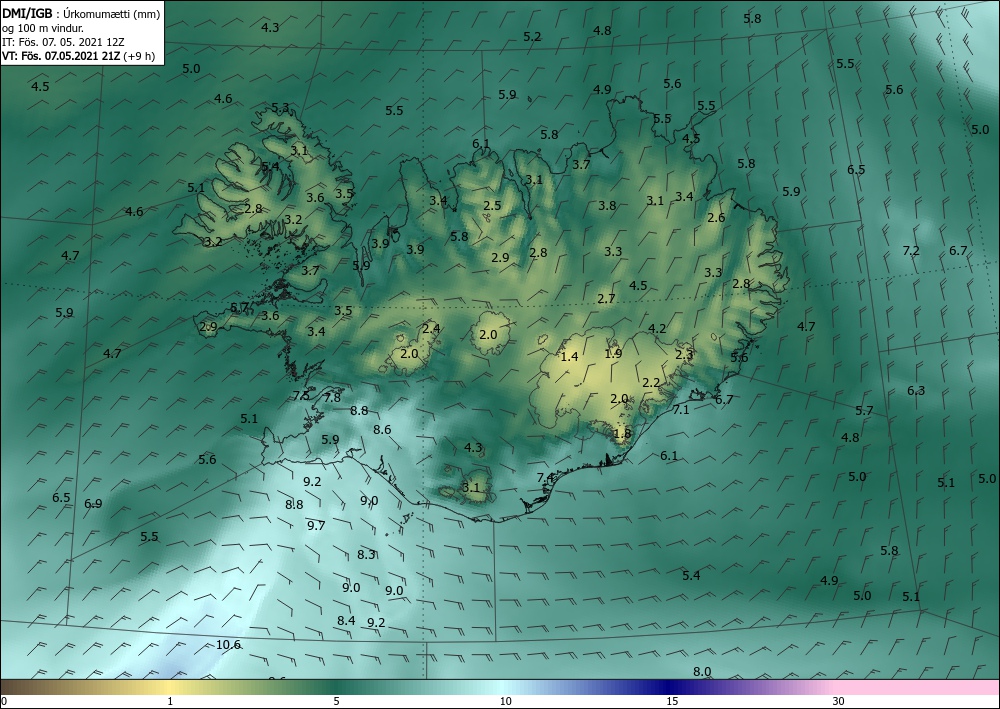Image resolution: width=1000 pixels, height=709 pixels.
Task: Click the 0 label on the color scale
Action: [x=4, y=701]
